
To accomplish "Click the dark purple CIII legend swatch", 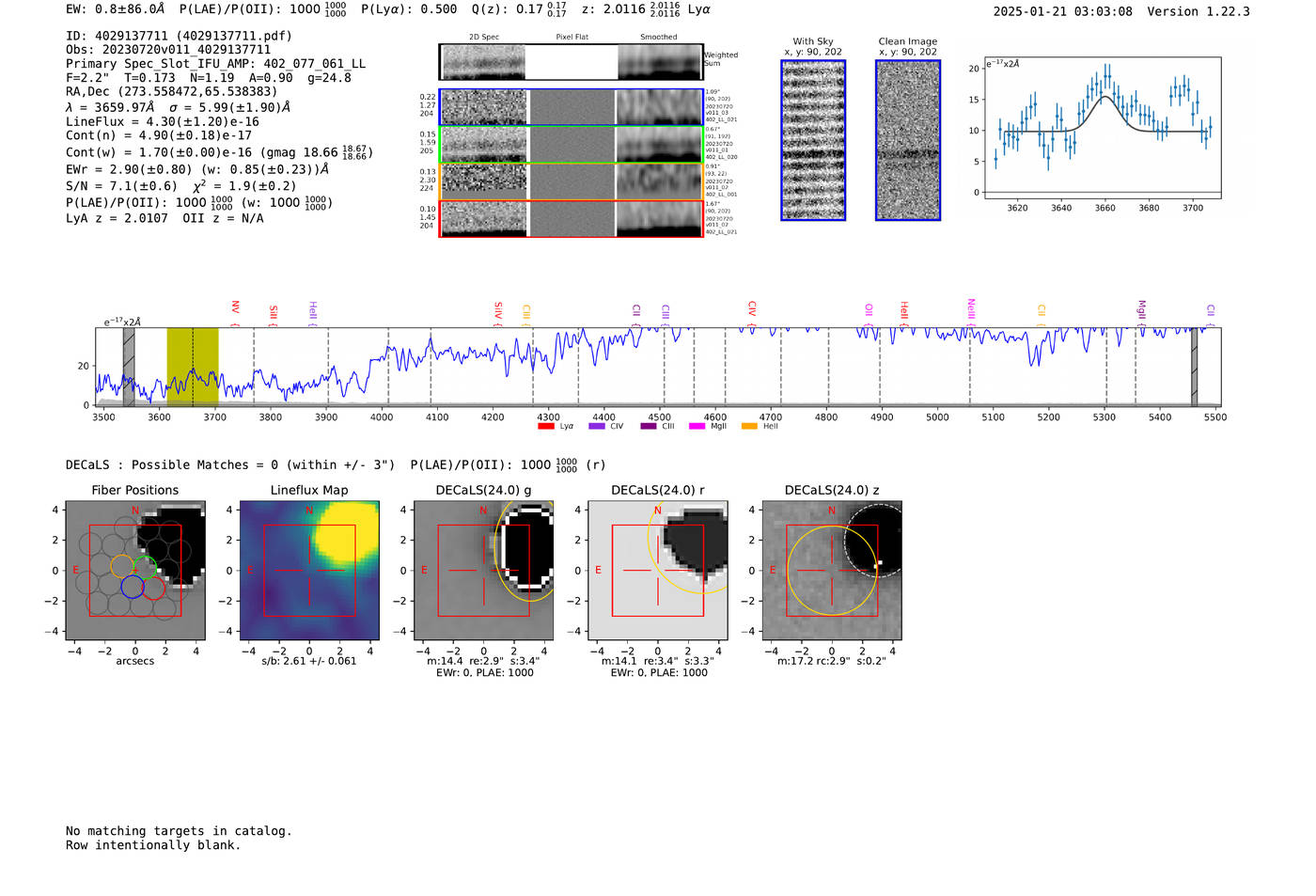I will point(649,427).
